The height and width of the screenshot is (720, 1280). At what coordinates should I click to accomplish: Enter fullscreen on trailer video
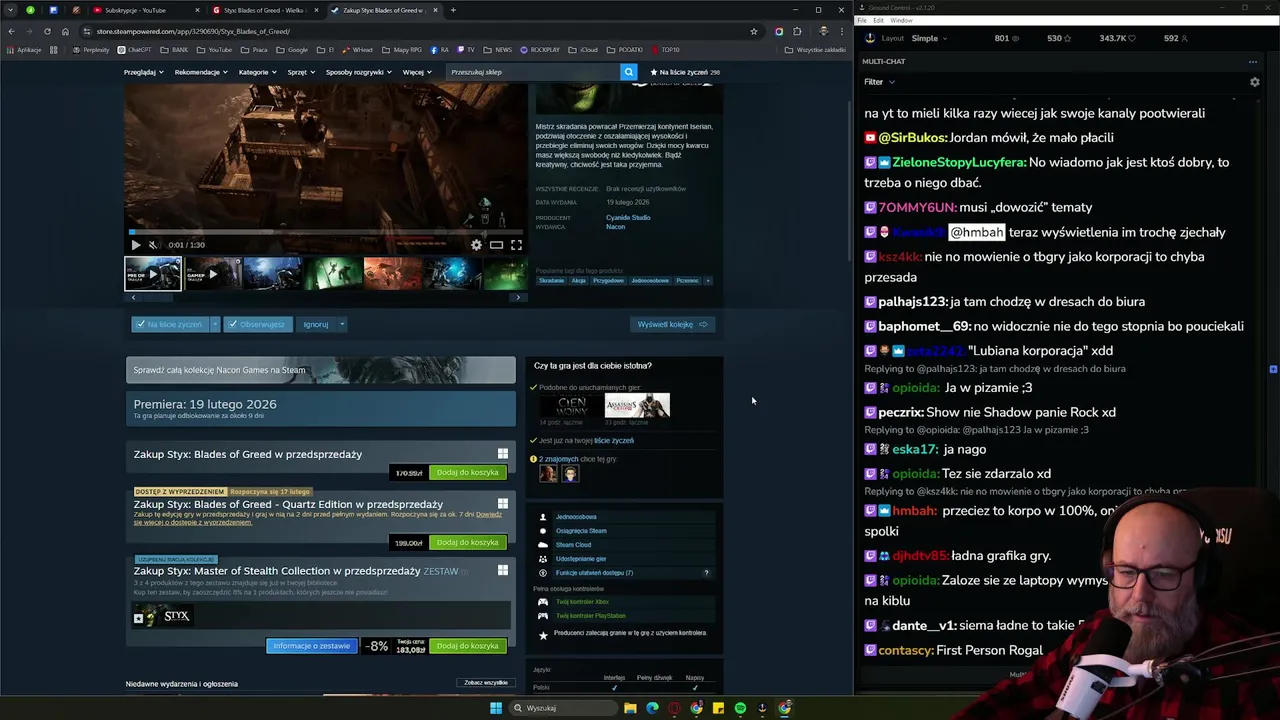point(516,245)
